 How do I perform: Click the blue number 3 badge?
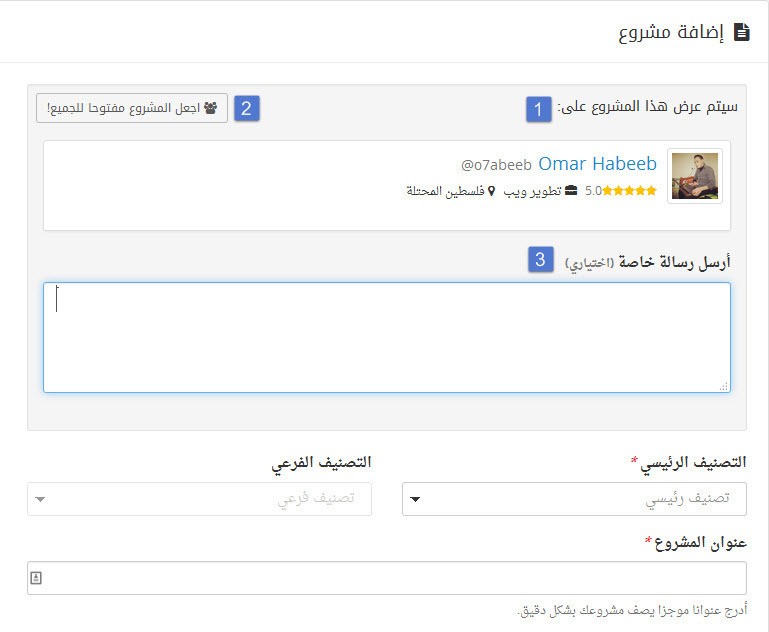tap(541, 260)
